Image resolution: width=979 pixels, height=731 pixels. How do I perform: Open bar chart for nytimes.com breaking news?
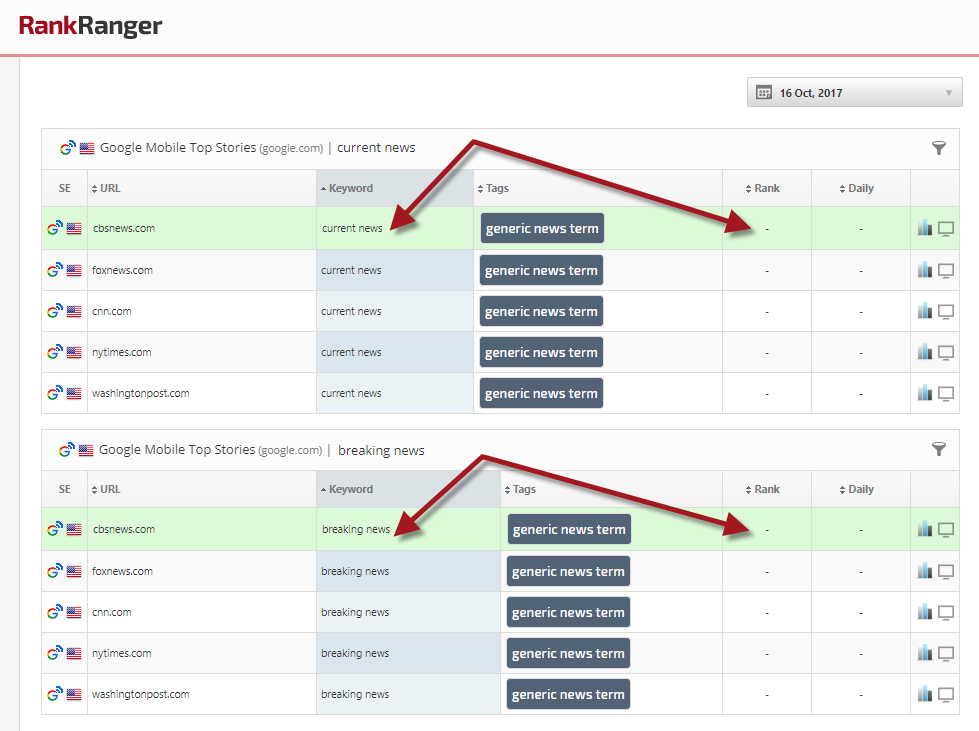(925, 653)
